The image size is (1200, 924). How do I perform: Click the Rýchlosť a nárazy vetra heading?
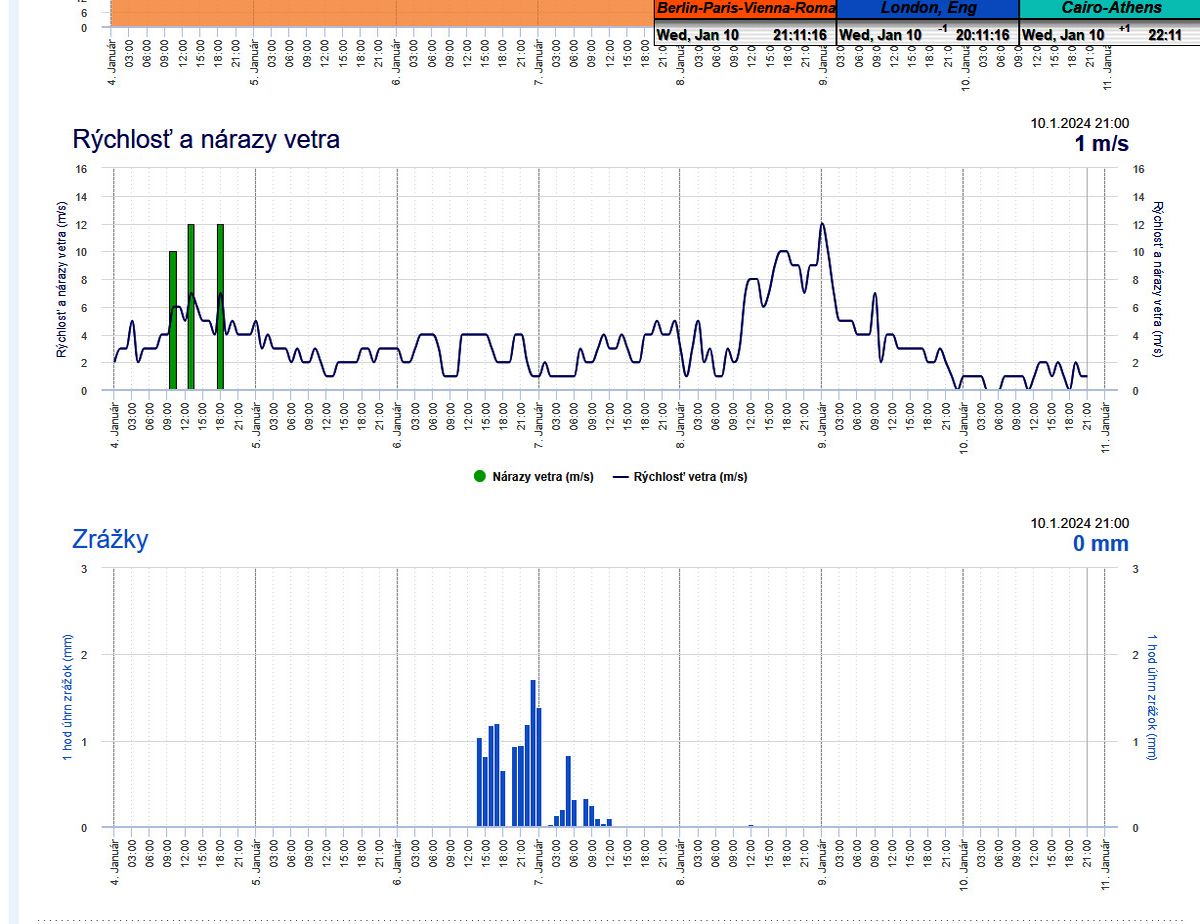tap(206, 139)
